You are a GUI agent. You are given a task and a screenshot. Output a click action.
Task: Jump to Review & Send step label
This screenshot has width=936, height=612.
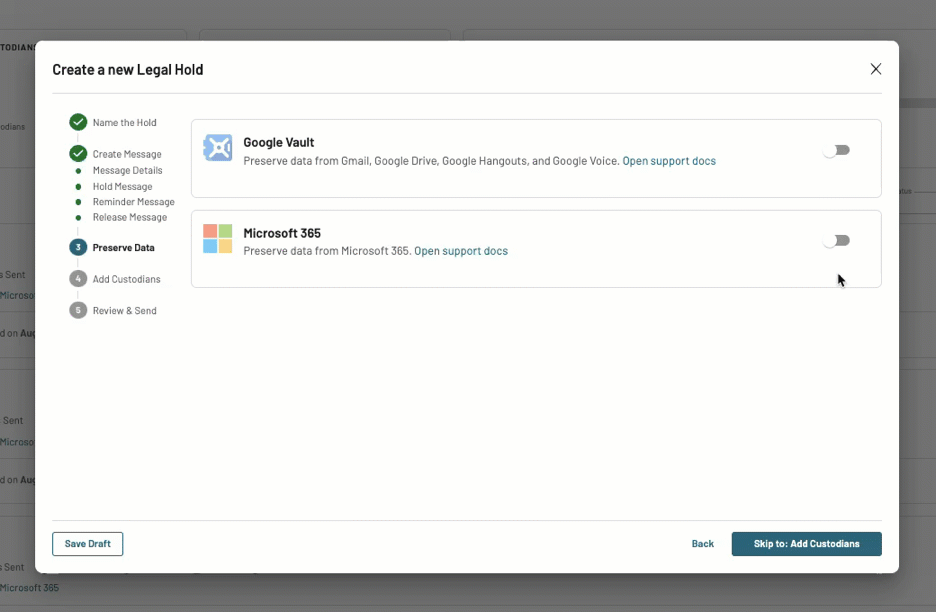tap(124, 311)
